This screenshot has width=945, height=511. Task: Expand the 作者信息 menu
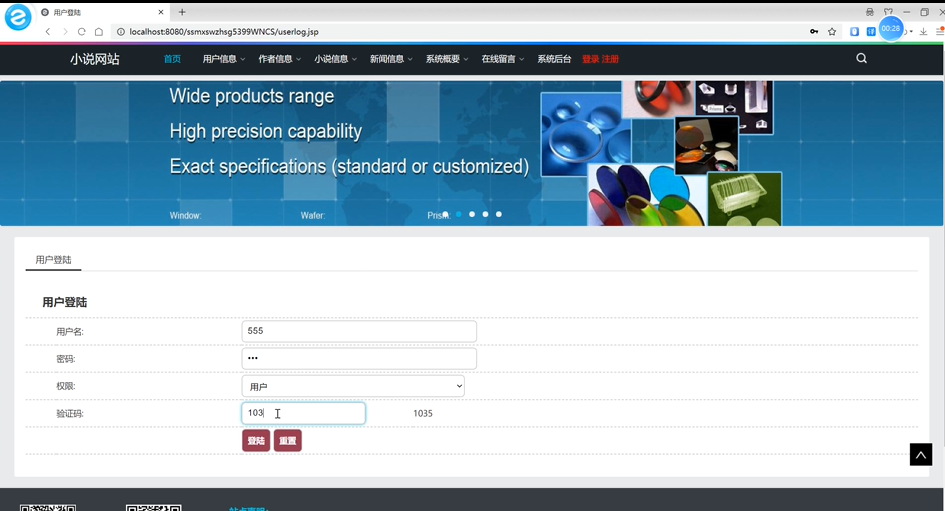(280, 59)
